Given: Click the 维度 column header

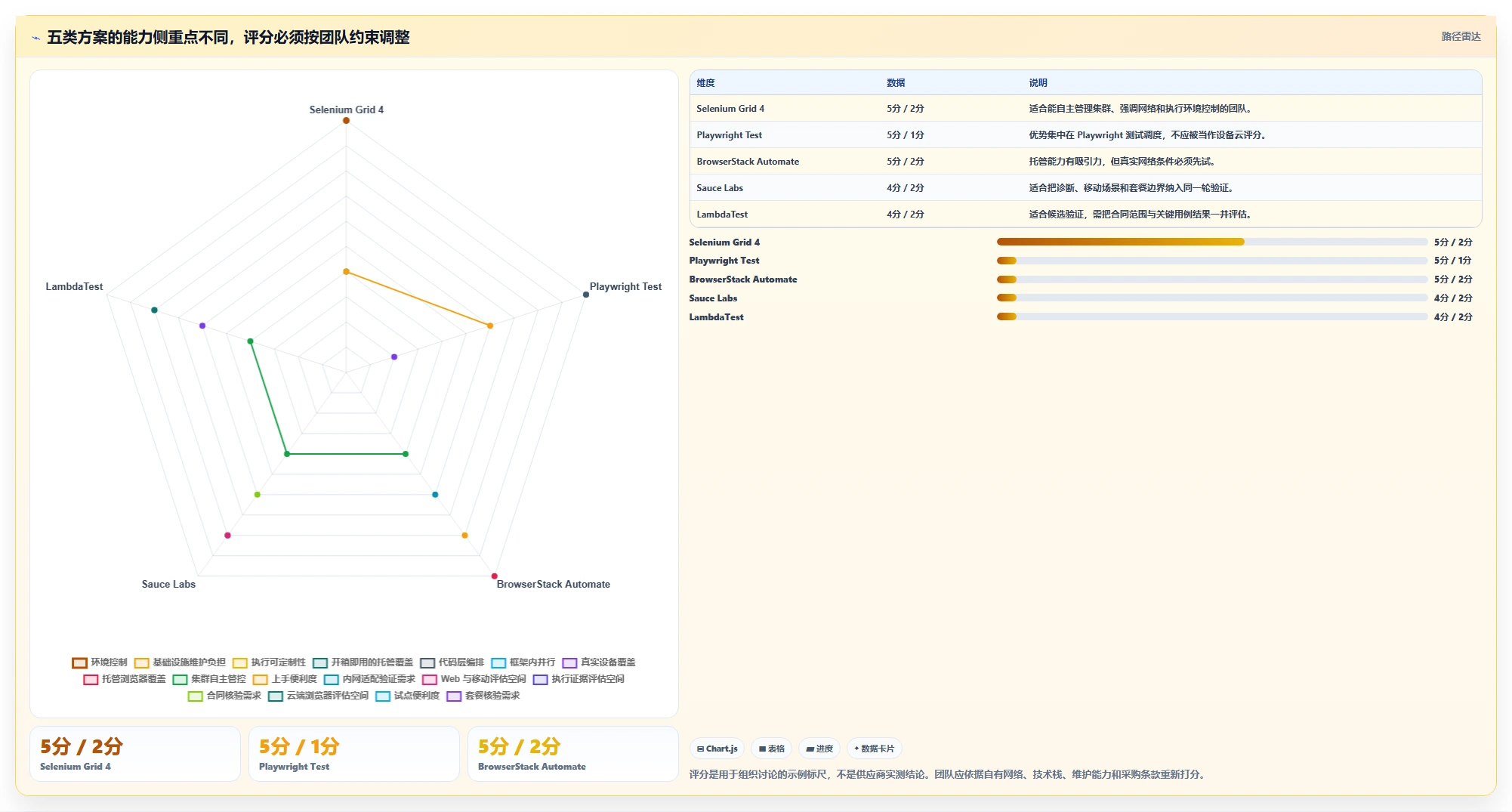Looking at the screenshot, I should point(705,83).
